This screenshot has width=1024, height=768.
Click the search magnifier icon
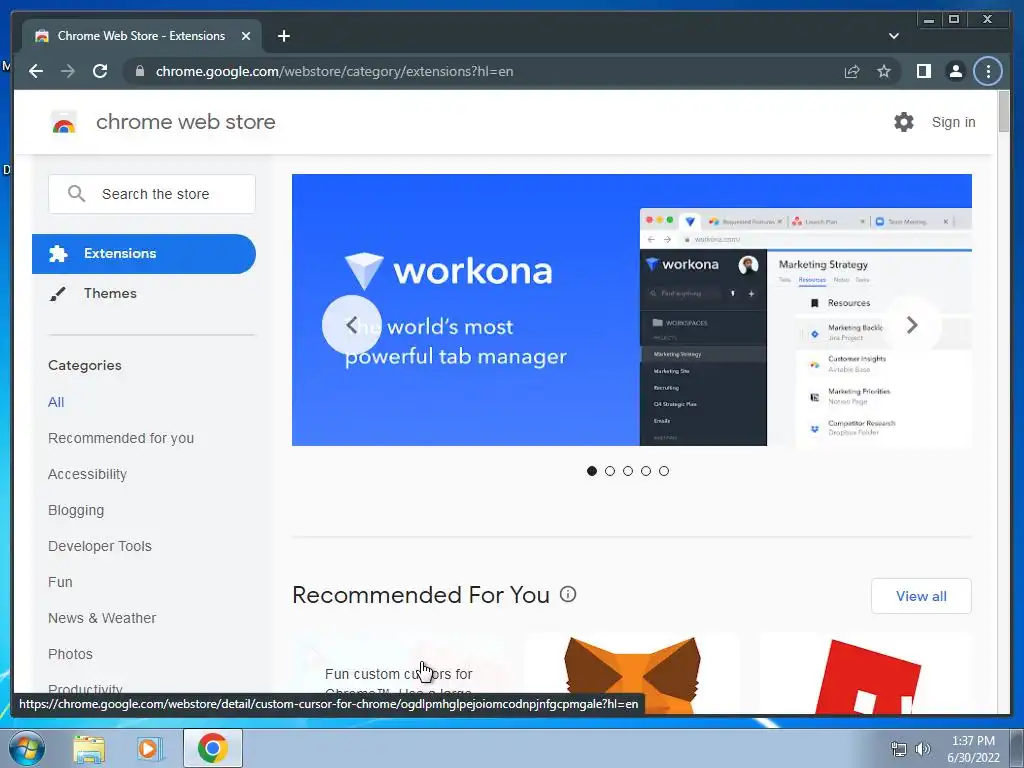click(76, 194)
